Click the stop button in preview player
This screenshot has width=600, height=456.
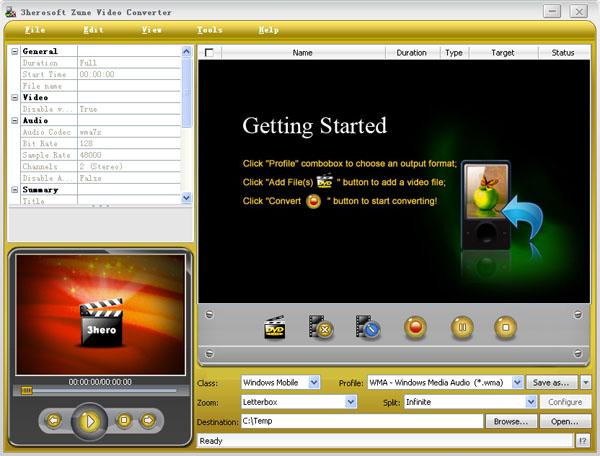coord(124,420)
